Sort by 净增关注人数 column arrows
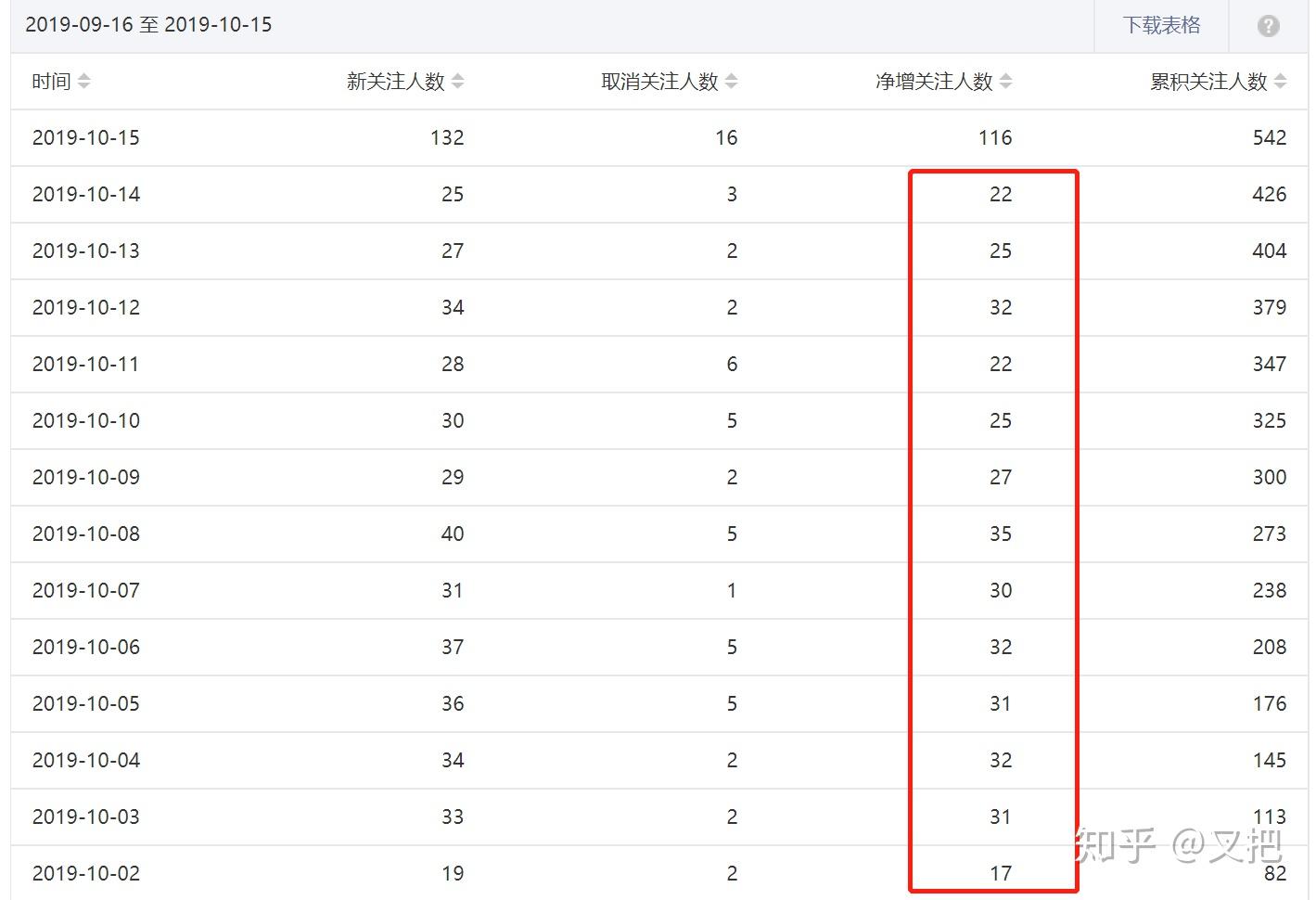 (x=1006, y=82)
